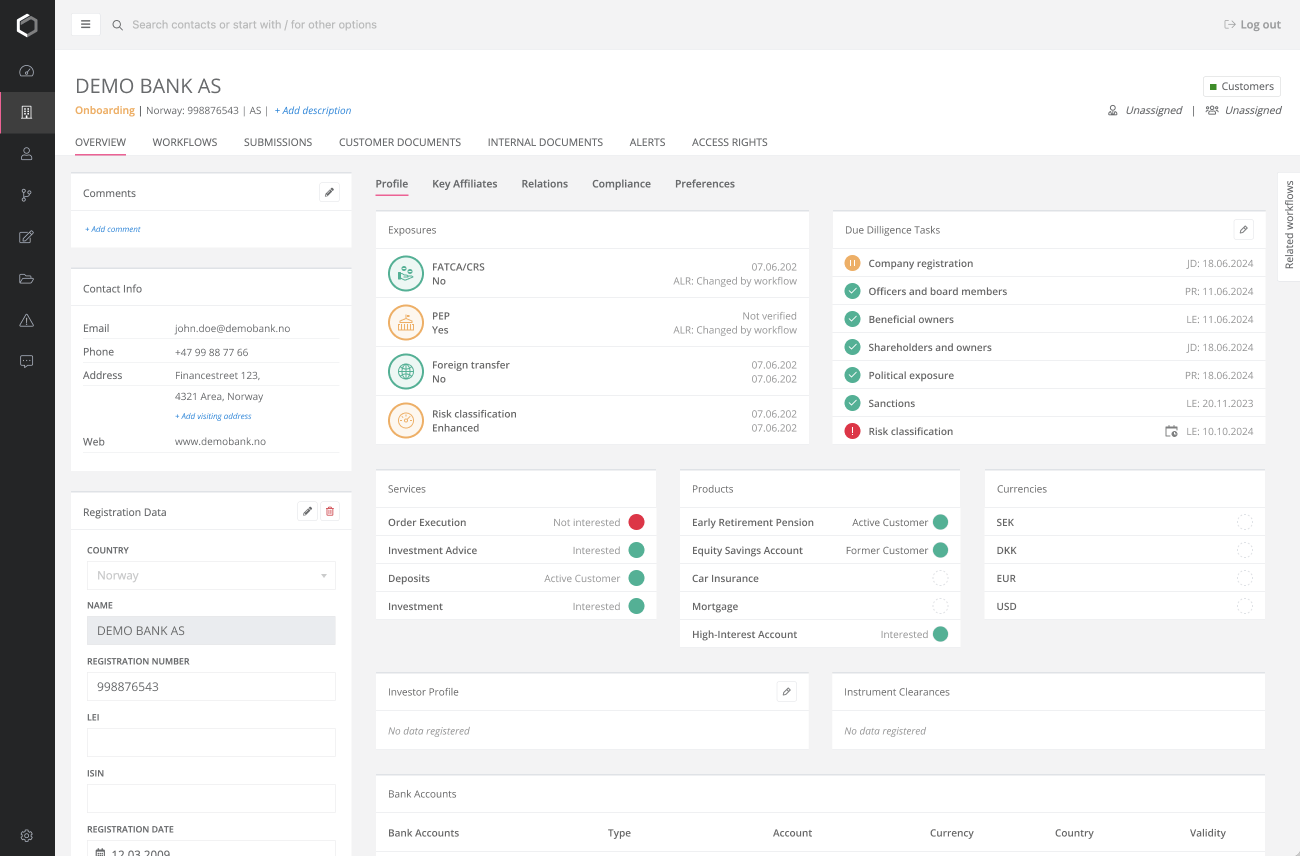Switch to the SUBMISSIONS tab
1300x856 pixels.
(x=278, y=142)
